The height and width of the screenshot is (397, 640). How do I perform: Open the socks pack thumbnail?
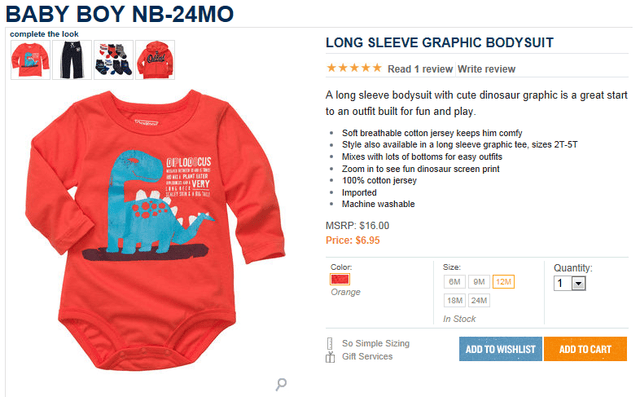tap(113, 60)
